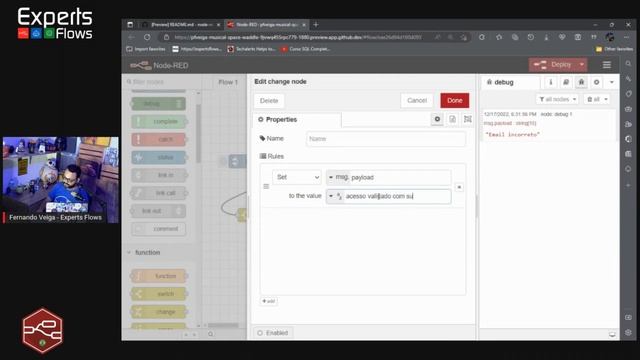Open the string value type selector

[335, 196]
